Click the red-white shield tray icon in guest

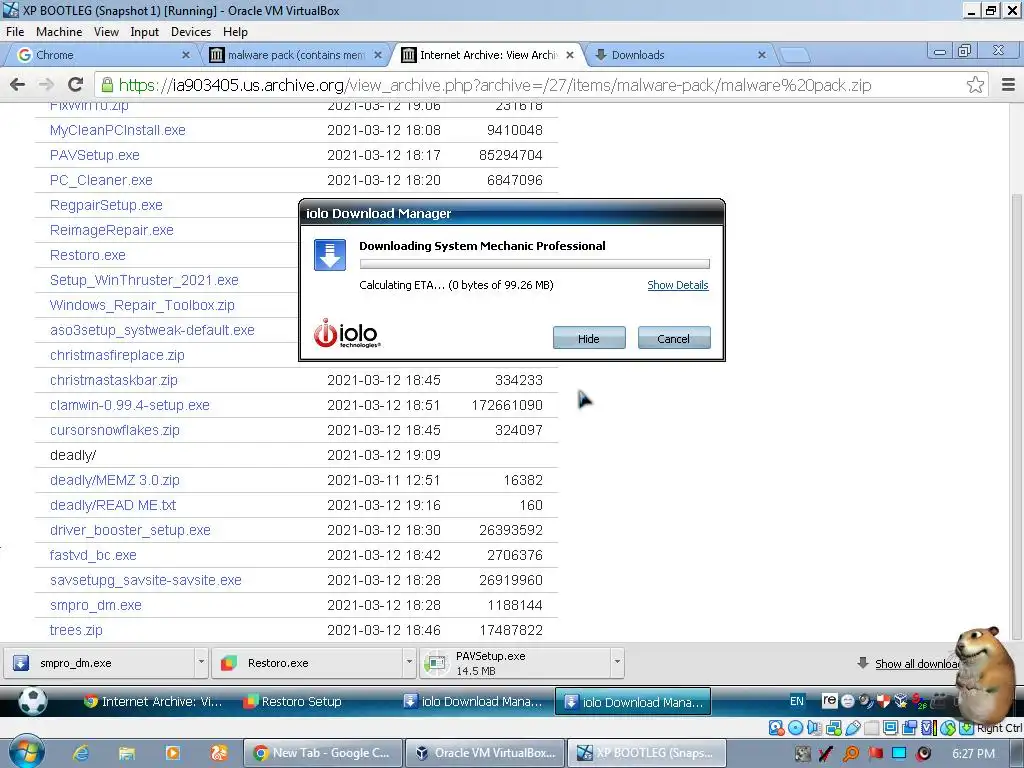coord(884,701)
